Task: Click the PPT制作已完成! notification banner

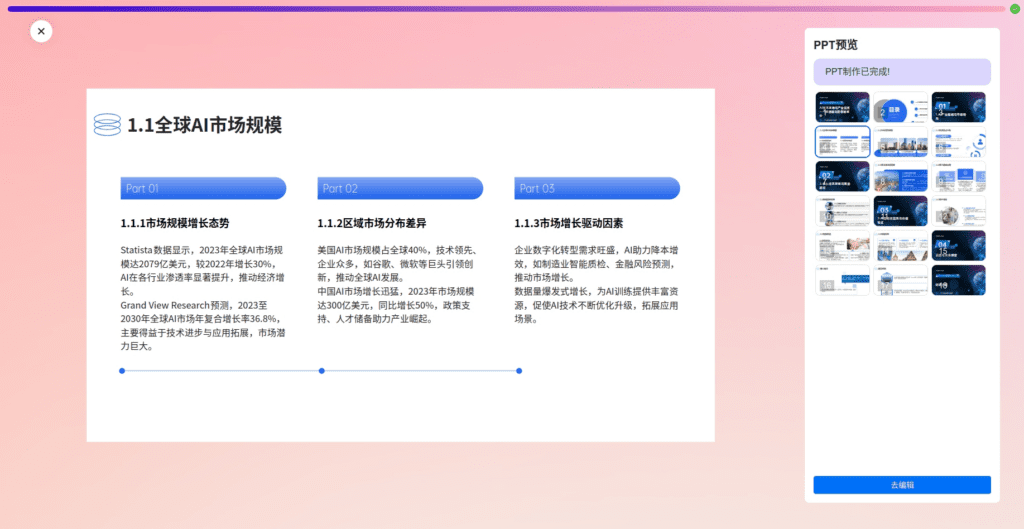Action: coord(901,72)
